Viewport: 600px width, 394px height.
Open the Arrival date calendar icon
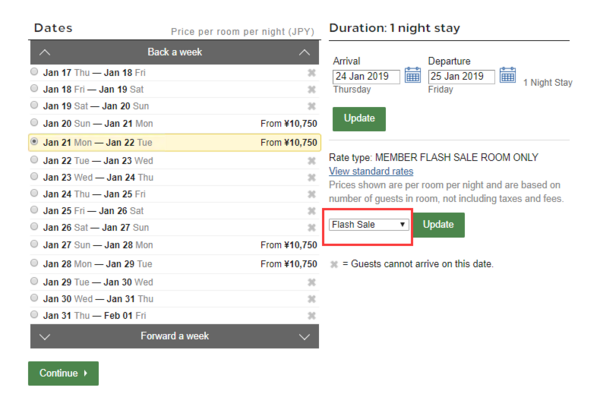point(412,75)
